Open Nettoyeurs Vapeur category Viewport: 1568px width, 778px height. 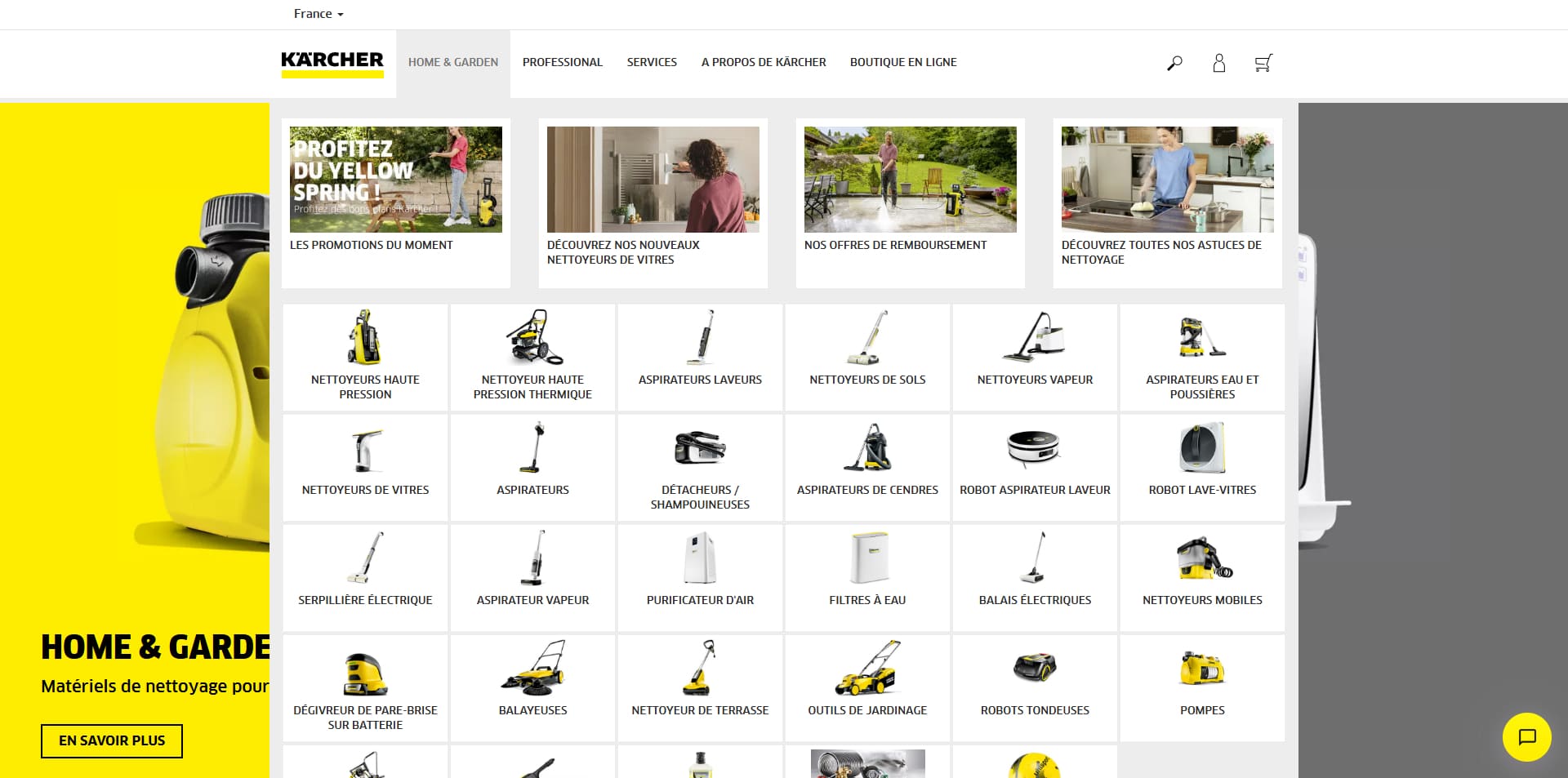[1035, 358]
